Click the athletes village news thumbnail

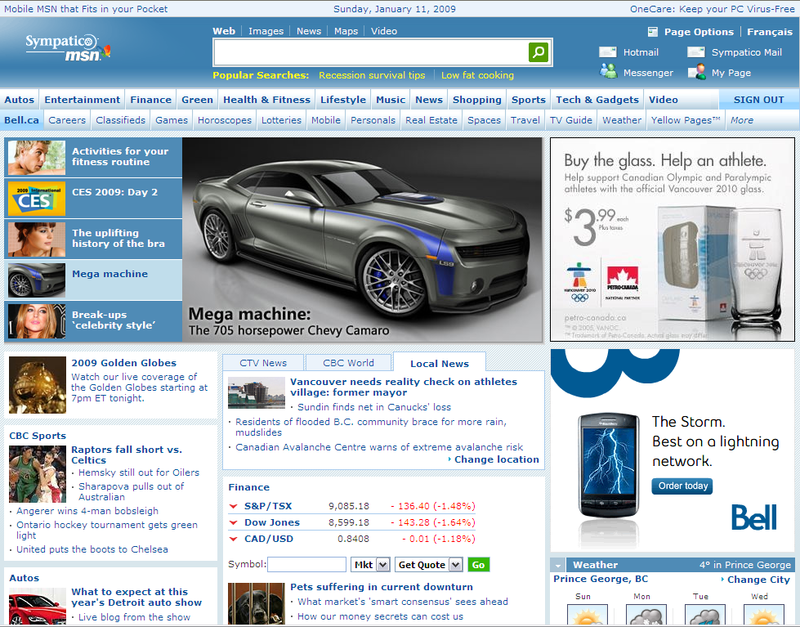tap(256, 393)
